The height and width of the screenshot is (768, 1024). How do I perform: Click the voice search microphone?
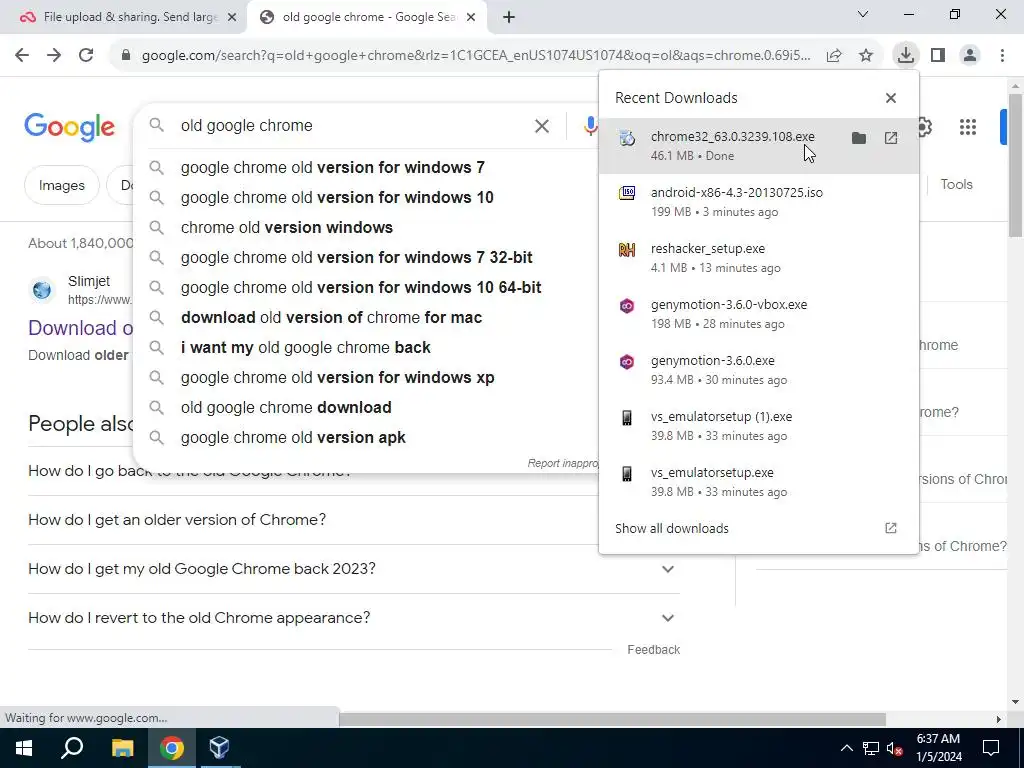point(590,126)
